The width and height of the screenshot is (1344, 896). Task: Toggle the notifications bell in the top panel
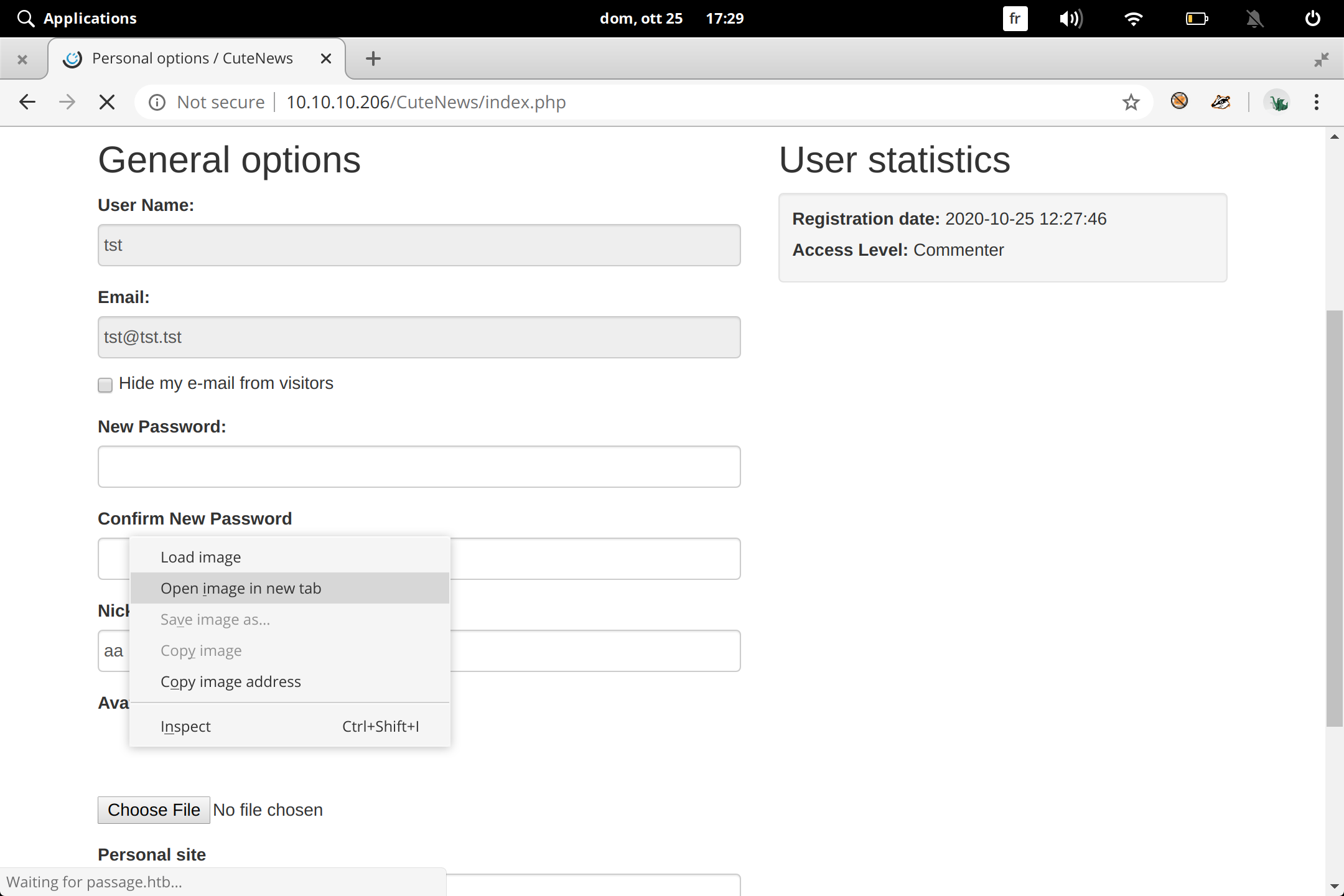point(1254,19)
